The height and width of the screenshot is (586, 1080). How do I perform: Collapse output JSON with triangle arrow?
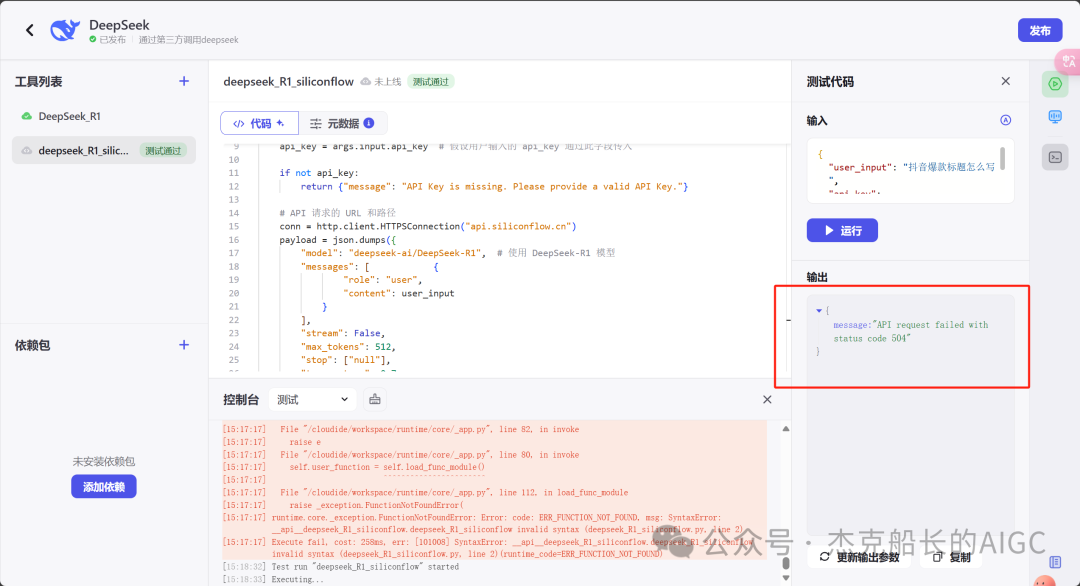[819, 311]
